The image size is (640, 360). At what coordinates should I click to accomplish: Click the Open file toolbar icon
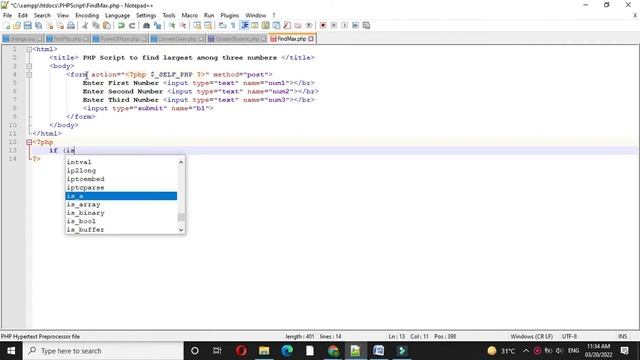[x=17, y=25]
